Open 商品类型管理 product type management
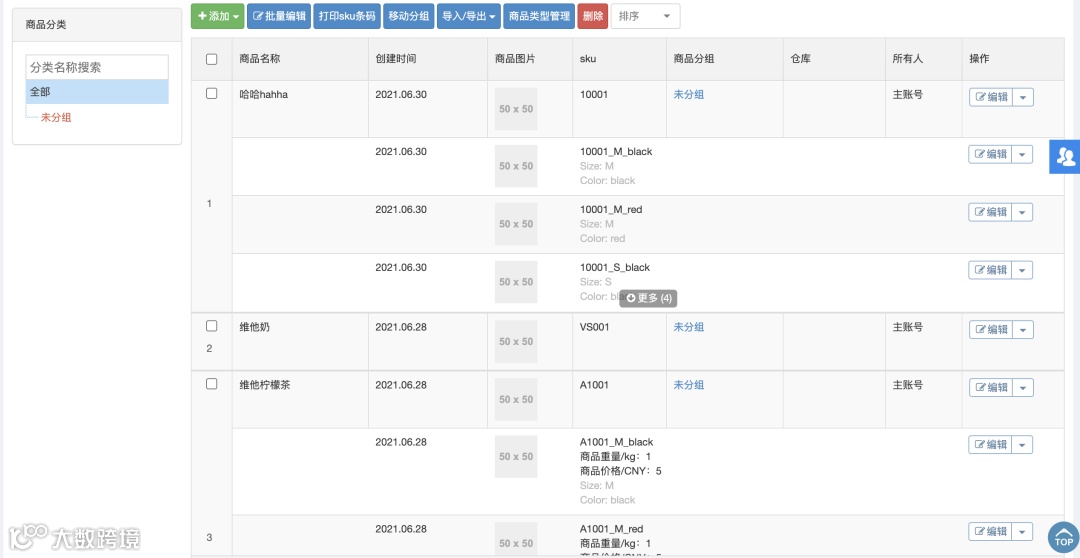 click(539, 17)
